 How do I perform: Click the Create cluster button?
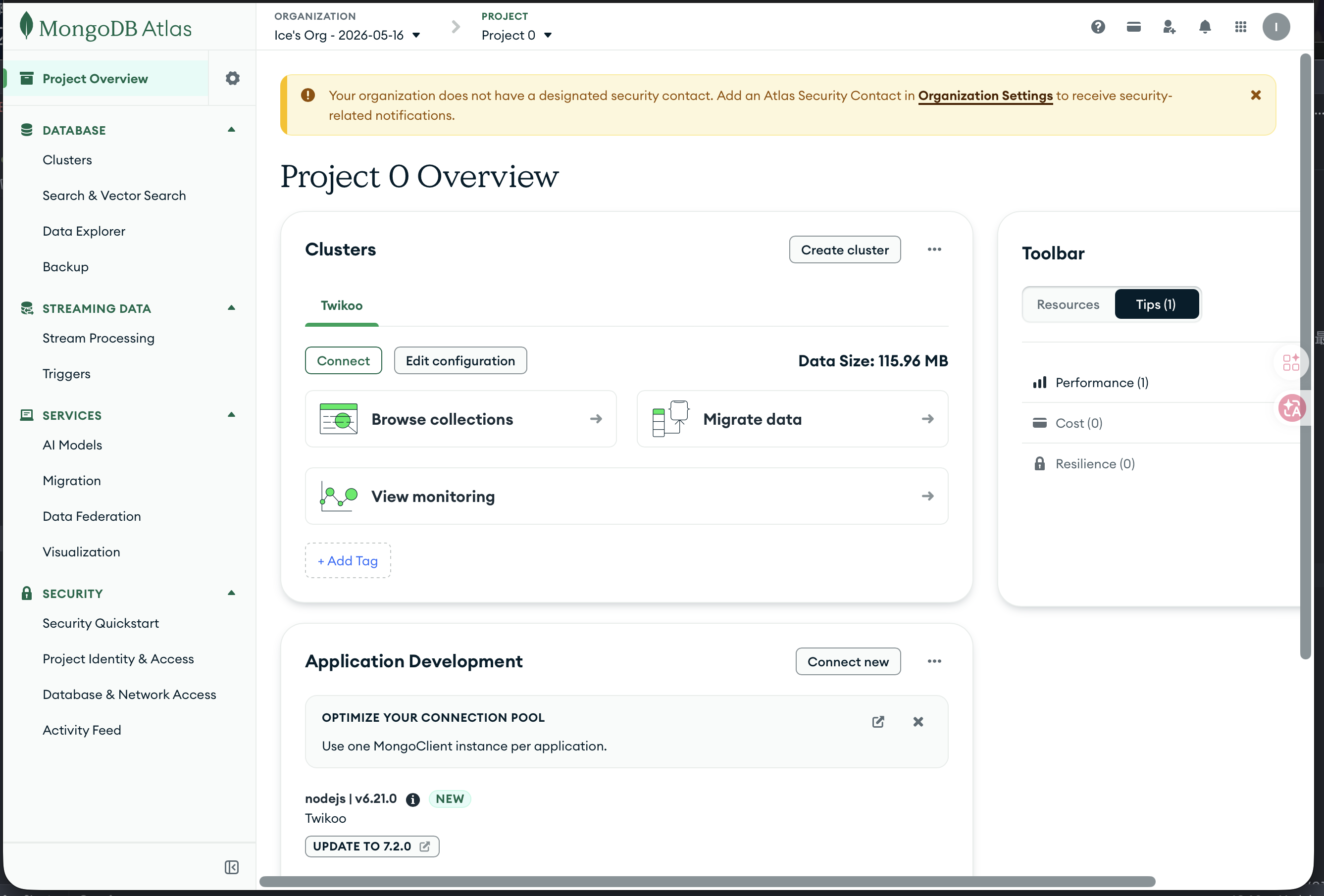click(845, 249)
